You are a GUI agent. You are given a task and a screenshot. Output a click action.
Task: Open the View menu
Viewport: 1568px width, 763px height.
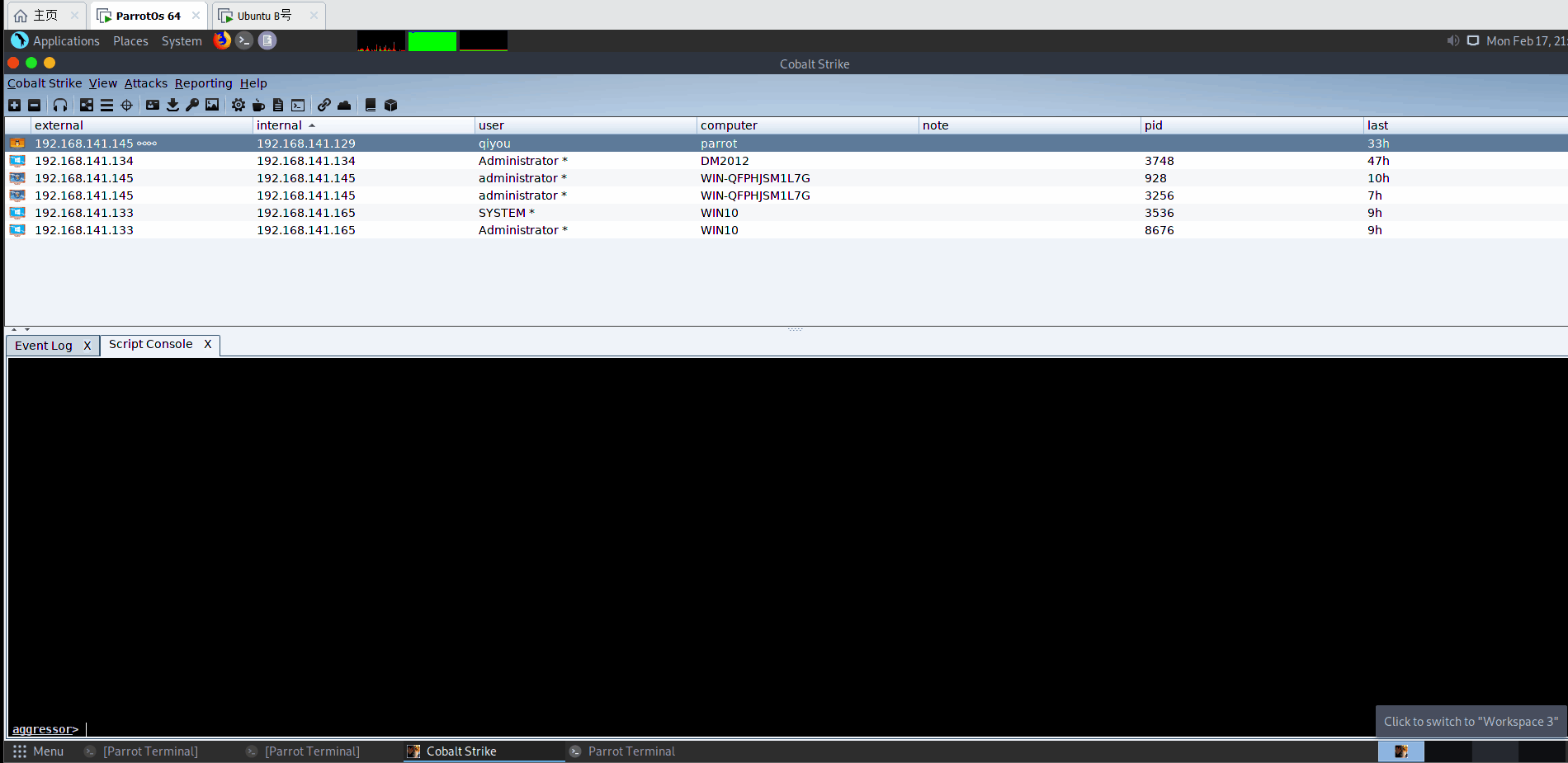click(x=103, y=83)
